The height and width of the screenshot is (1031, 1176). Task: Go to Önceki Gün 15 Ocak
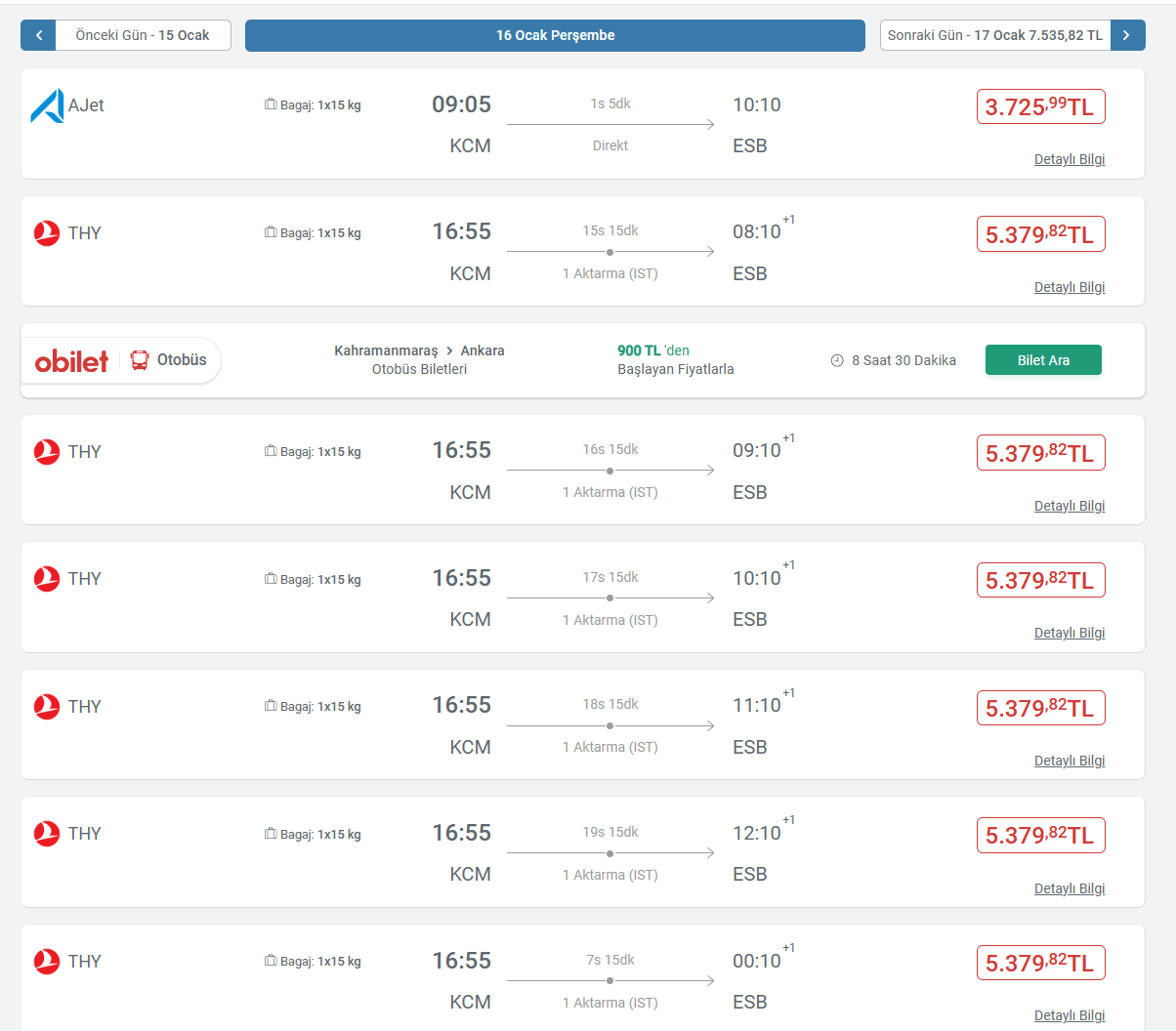(x=143, y=35)
